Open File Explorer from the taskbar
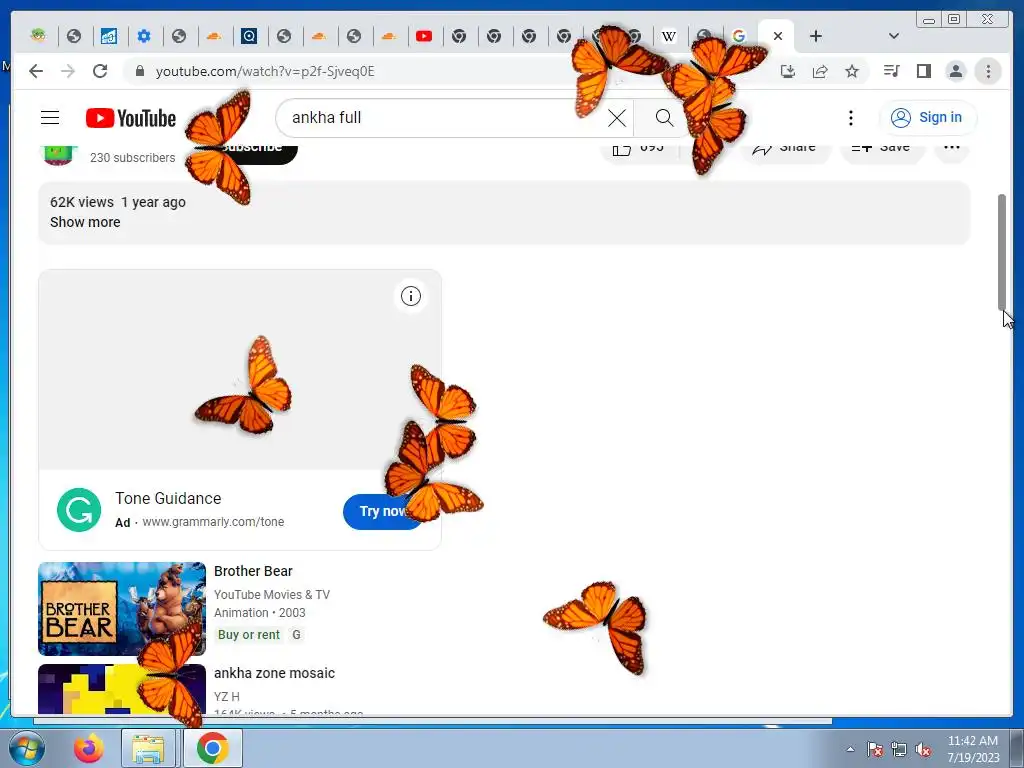This screenshot has height=768, width=1024. (148, 748)
